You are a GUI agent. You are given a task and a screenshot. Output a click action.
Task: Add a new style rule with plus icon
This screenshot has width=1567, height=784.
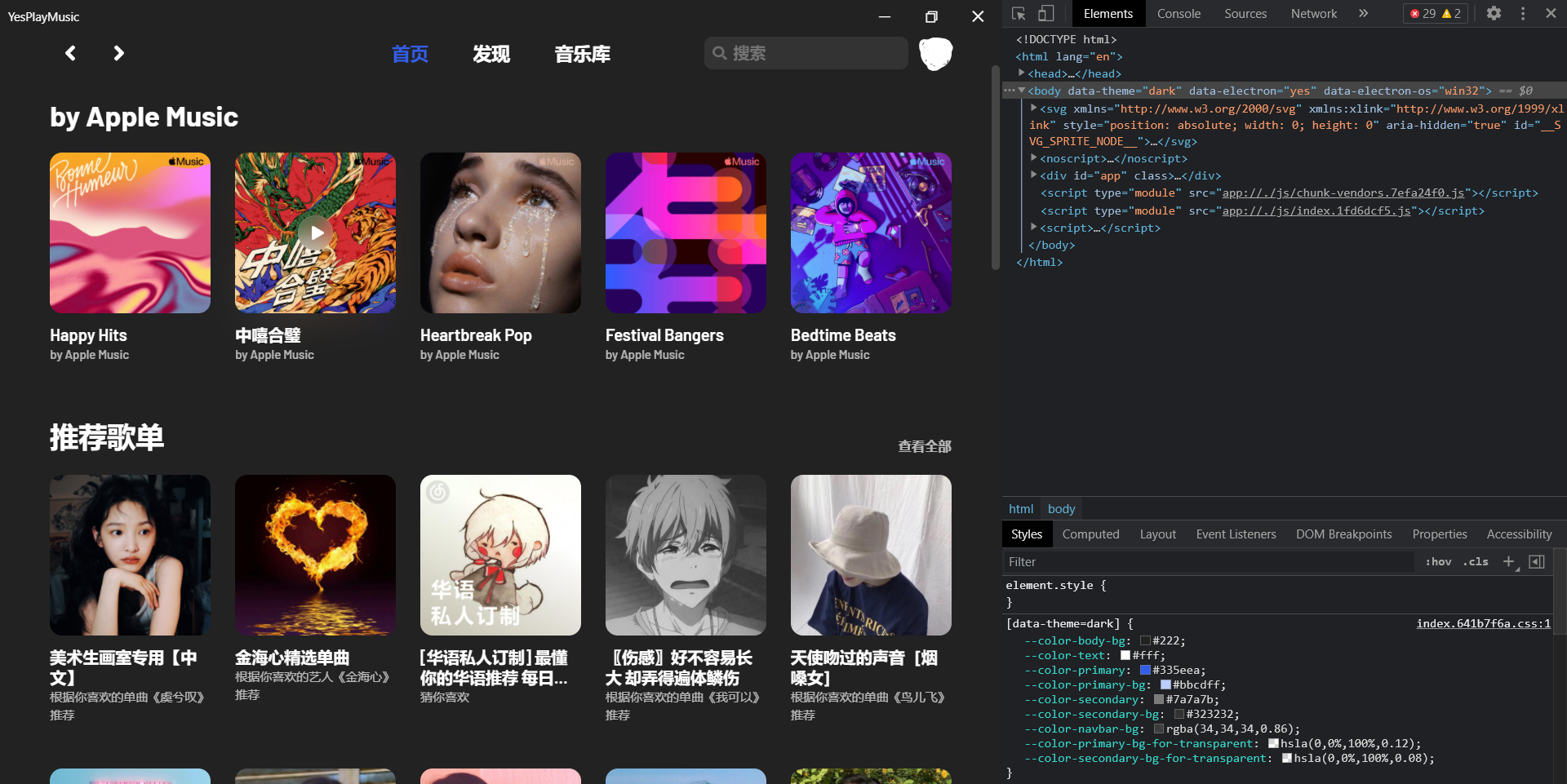pyautogui.click(x=1509, y=561)
